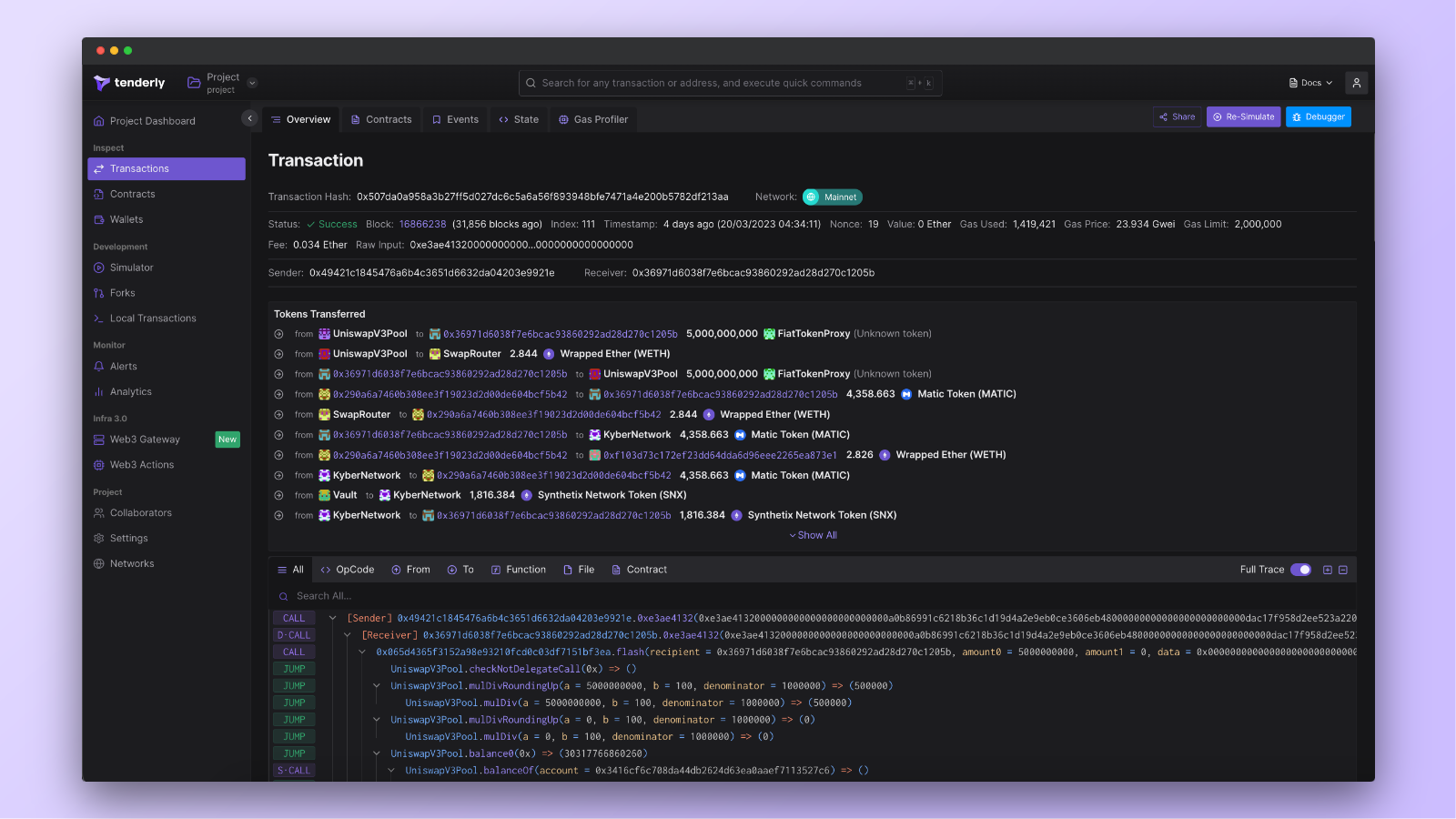
Task: Open the Debugger
Action: pyautogui.click(x=1318, y=116)
